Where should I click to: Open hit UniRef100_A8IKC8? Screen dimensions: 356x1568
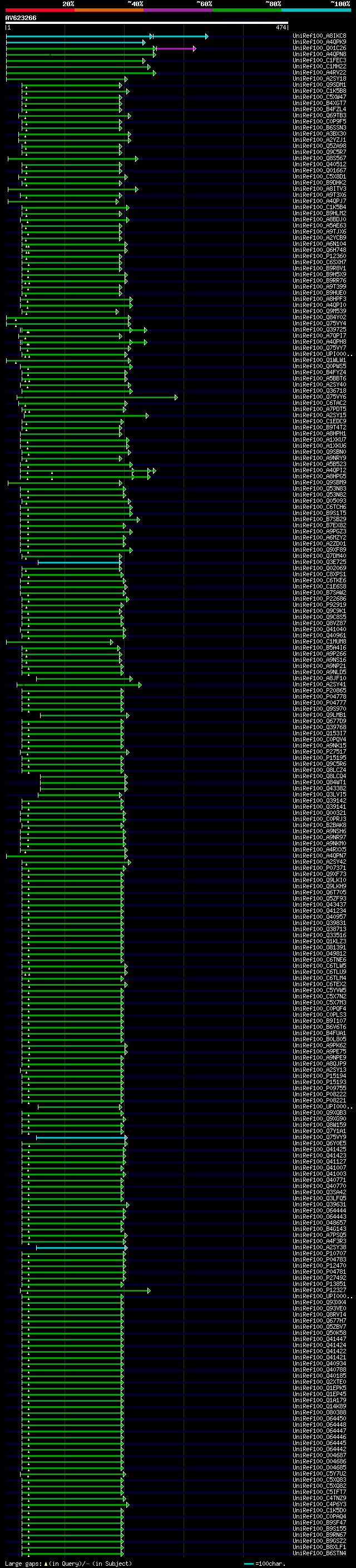(x=319, y=36)
